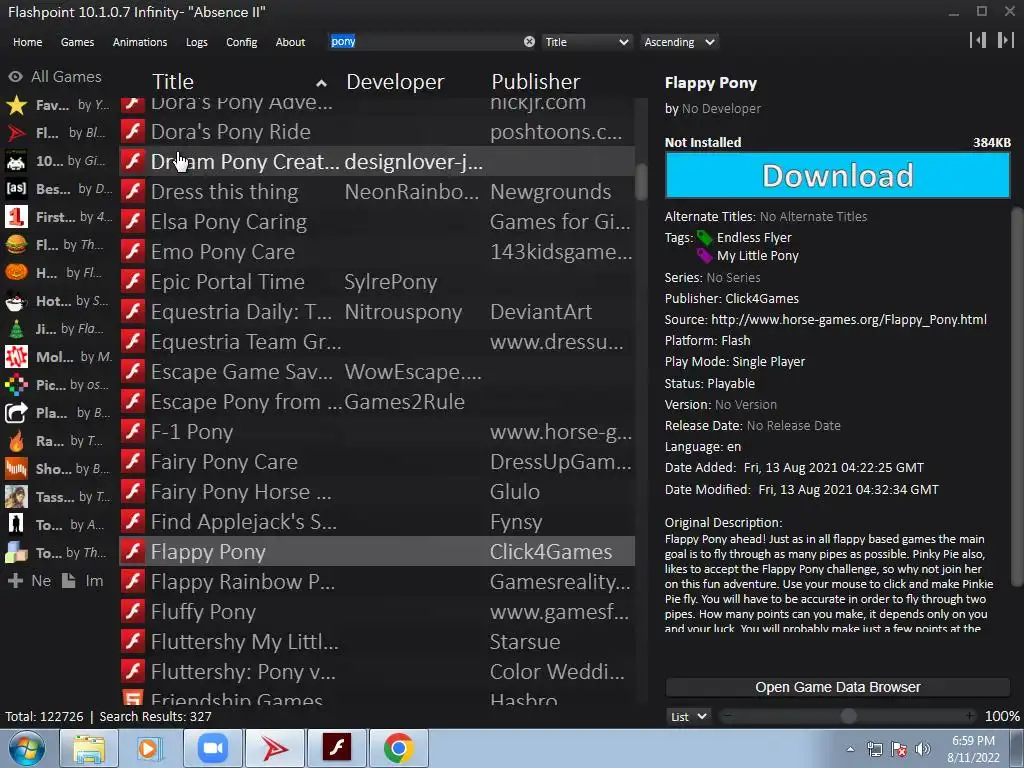
Task: Toggle right sidebar visibility icon
Action: [1005, 40]
